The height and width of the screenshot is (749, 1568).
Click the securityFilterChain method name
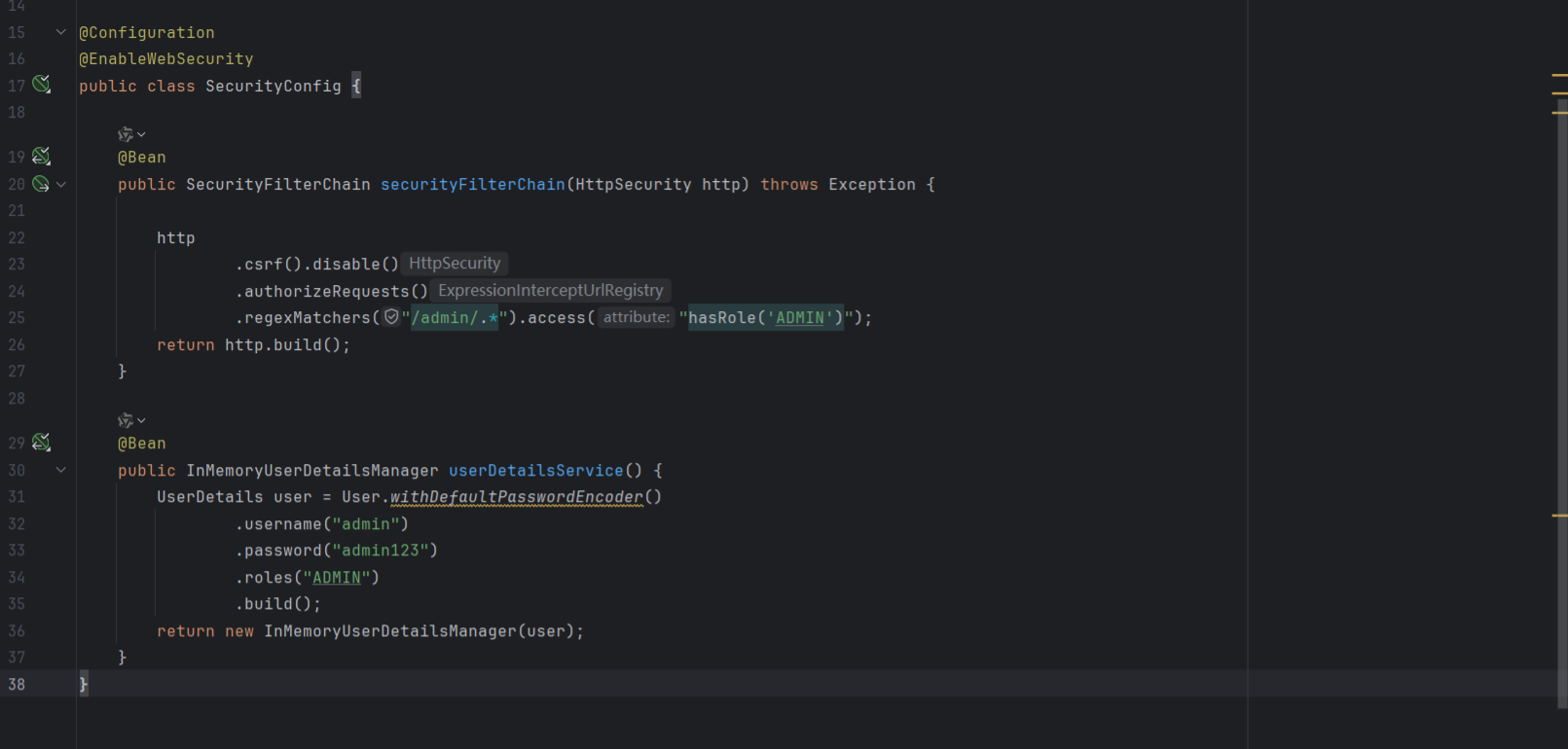[x=472, y=184]
